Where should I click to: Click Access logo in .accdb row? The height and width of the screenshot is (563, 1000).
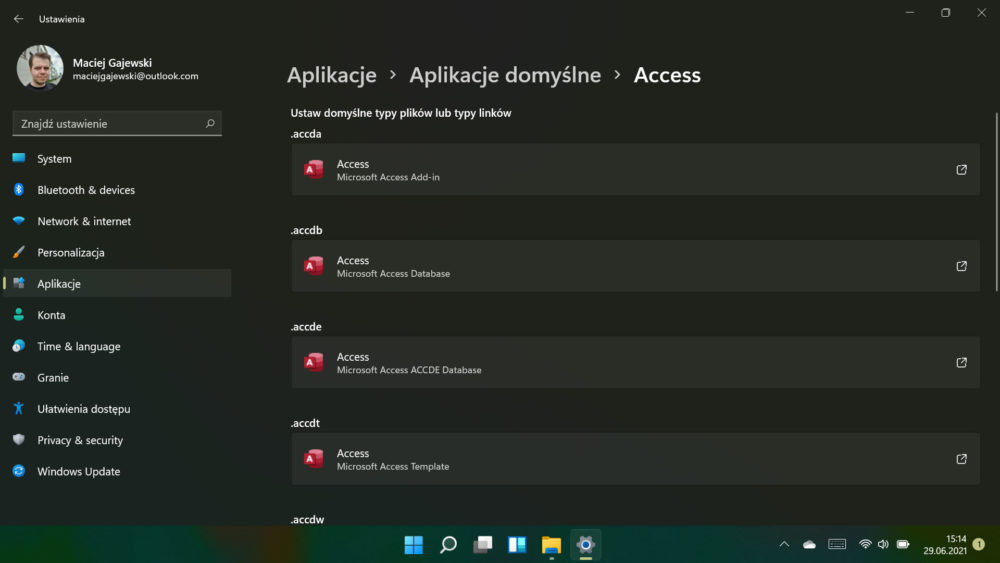point(314,266)
